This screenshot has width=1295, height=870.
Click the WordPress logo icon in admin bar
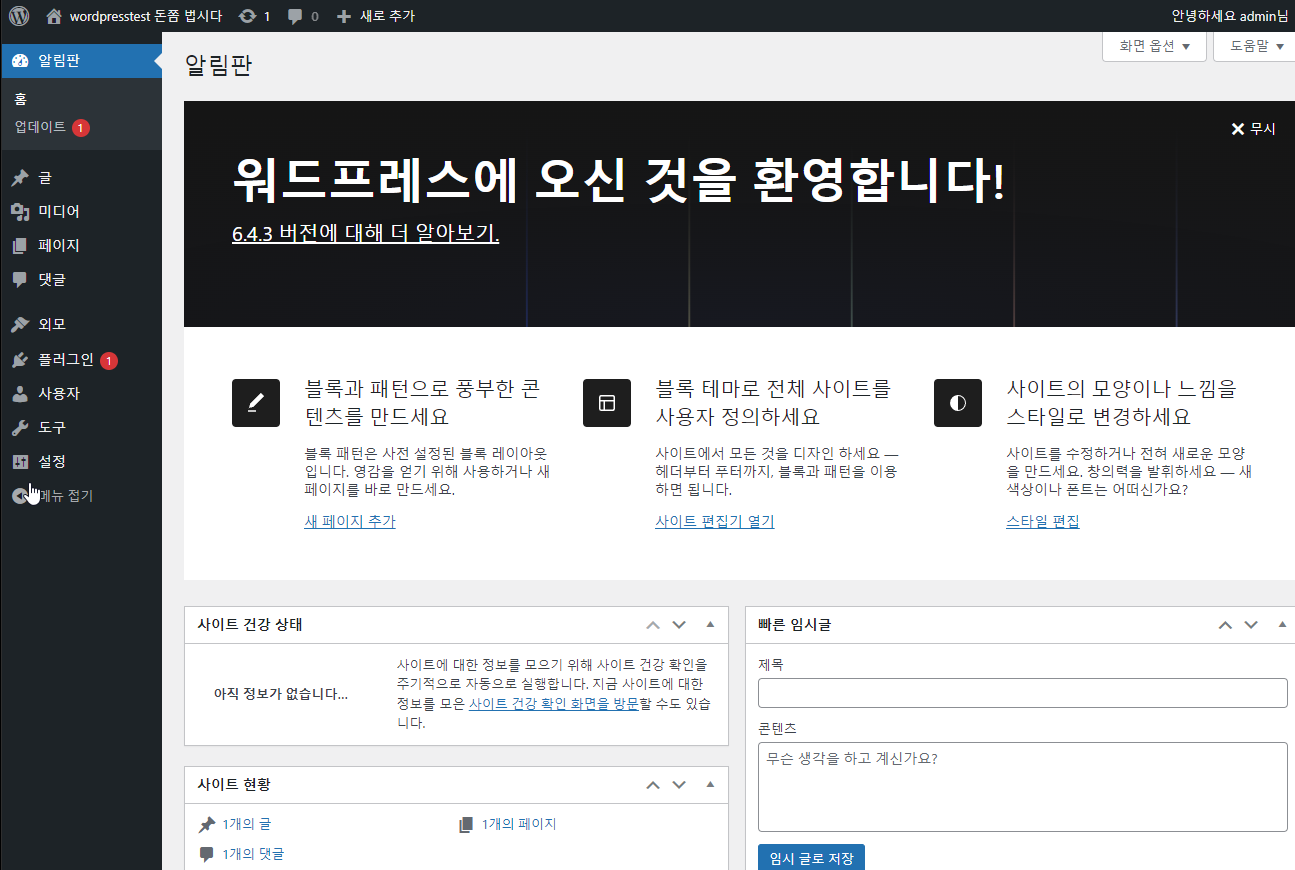(x=19, y=16)
